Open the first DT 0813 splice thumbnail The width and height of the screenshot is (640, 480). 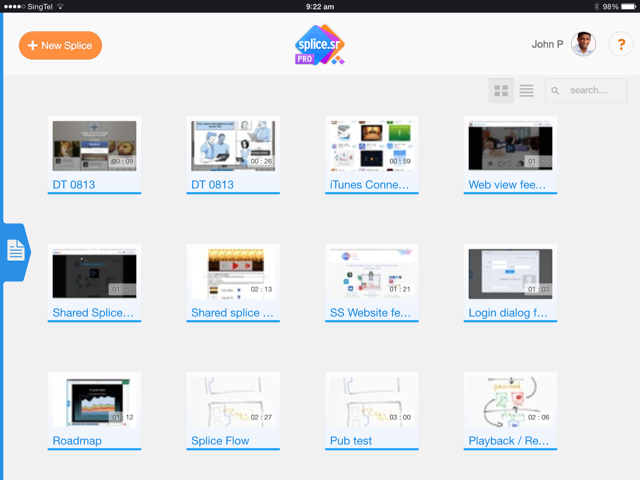coord(94,145)
